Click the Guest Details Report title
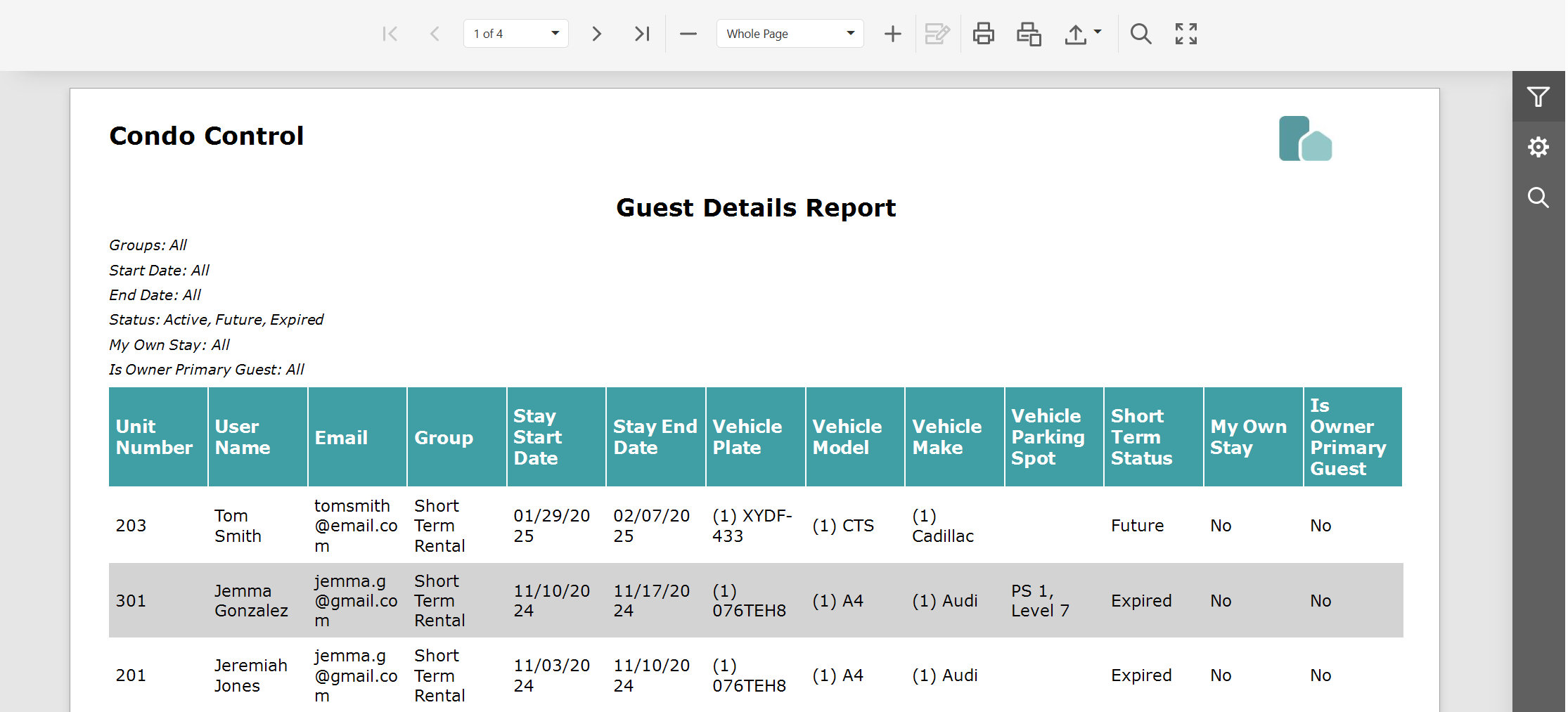The height and width of the screenshot is (712, 1568). click(x=756, y=208)
